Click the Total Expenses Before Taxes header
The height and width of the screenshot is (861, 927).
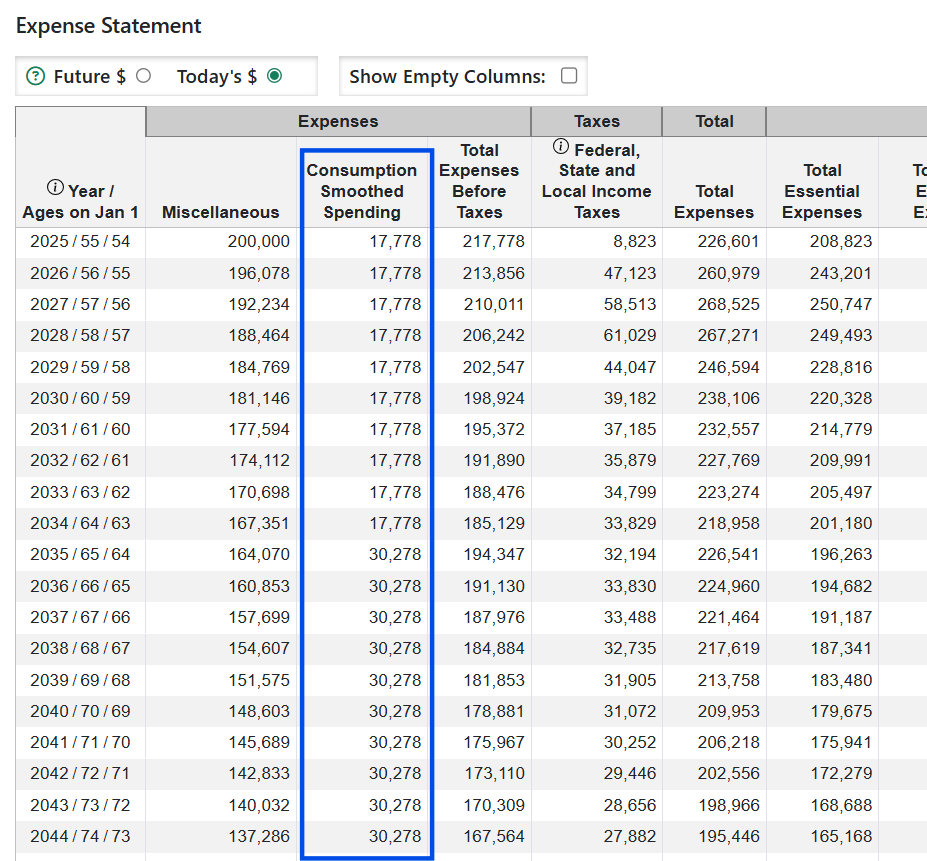(x=479, y=181)
